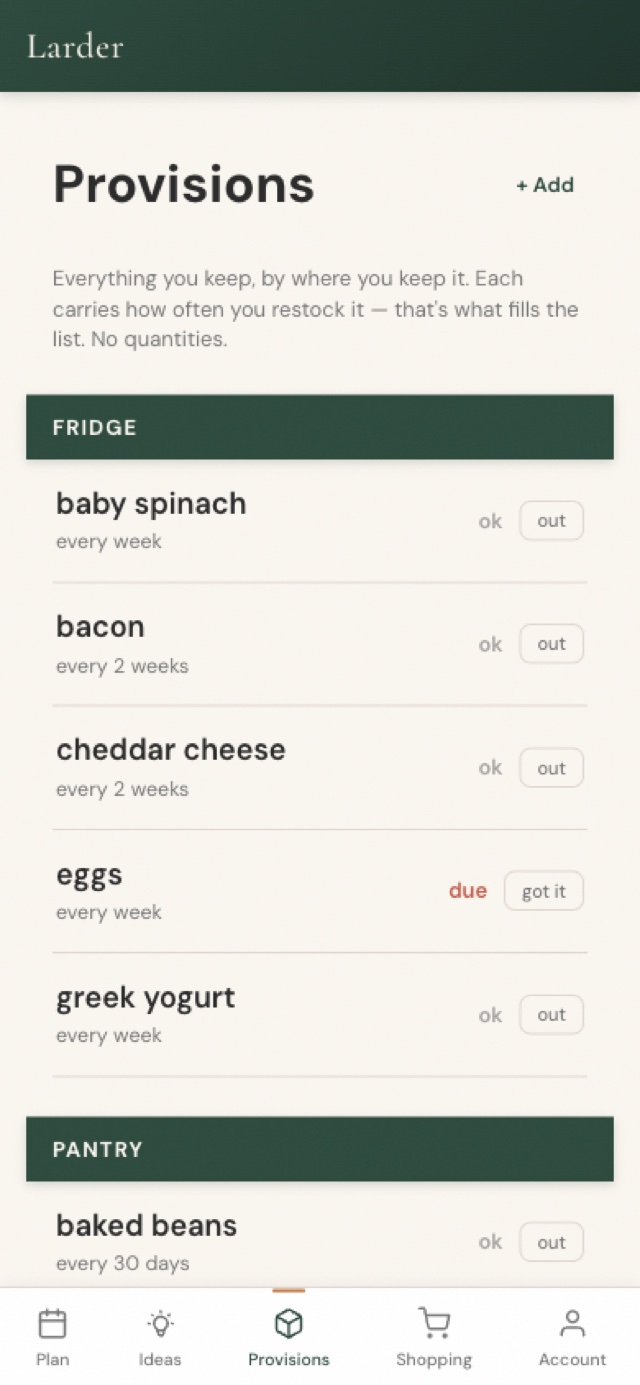Screen dimensions: 640x1385
Task: Select the PANTRY section header
Action: [x=320, y=1149]
